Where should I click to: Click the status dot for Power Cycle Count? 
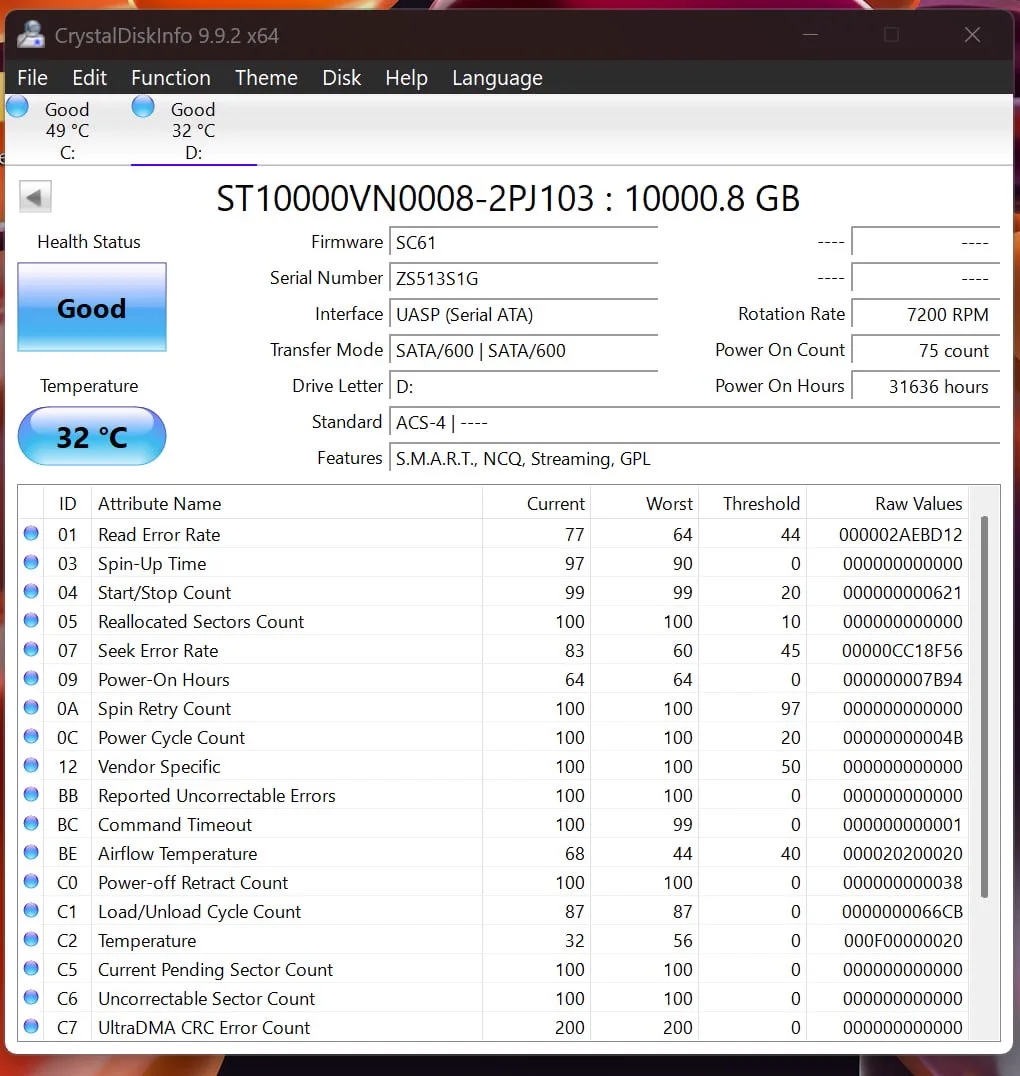point(31,736)
